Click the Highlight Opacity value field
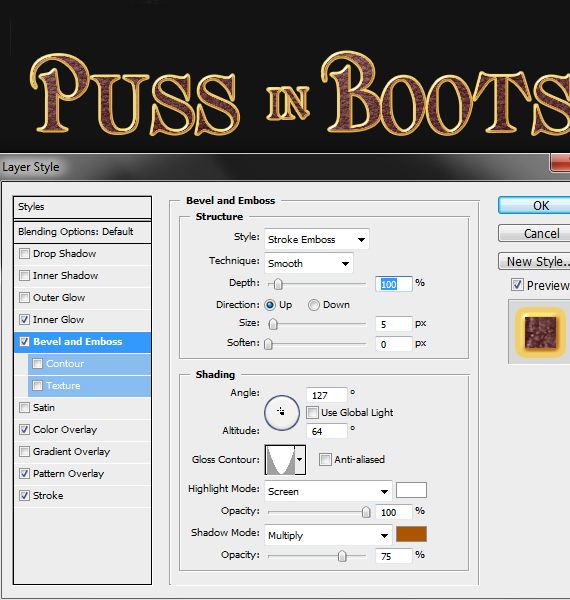 [x=394, y=512]
